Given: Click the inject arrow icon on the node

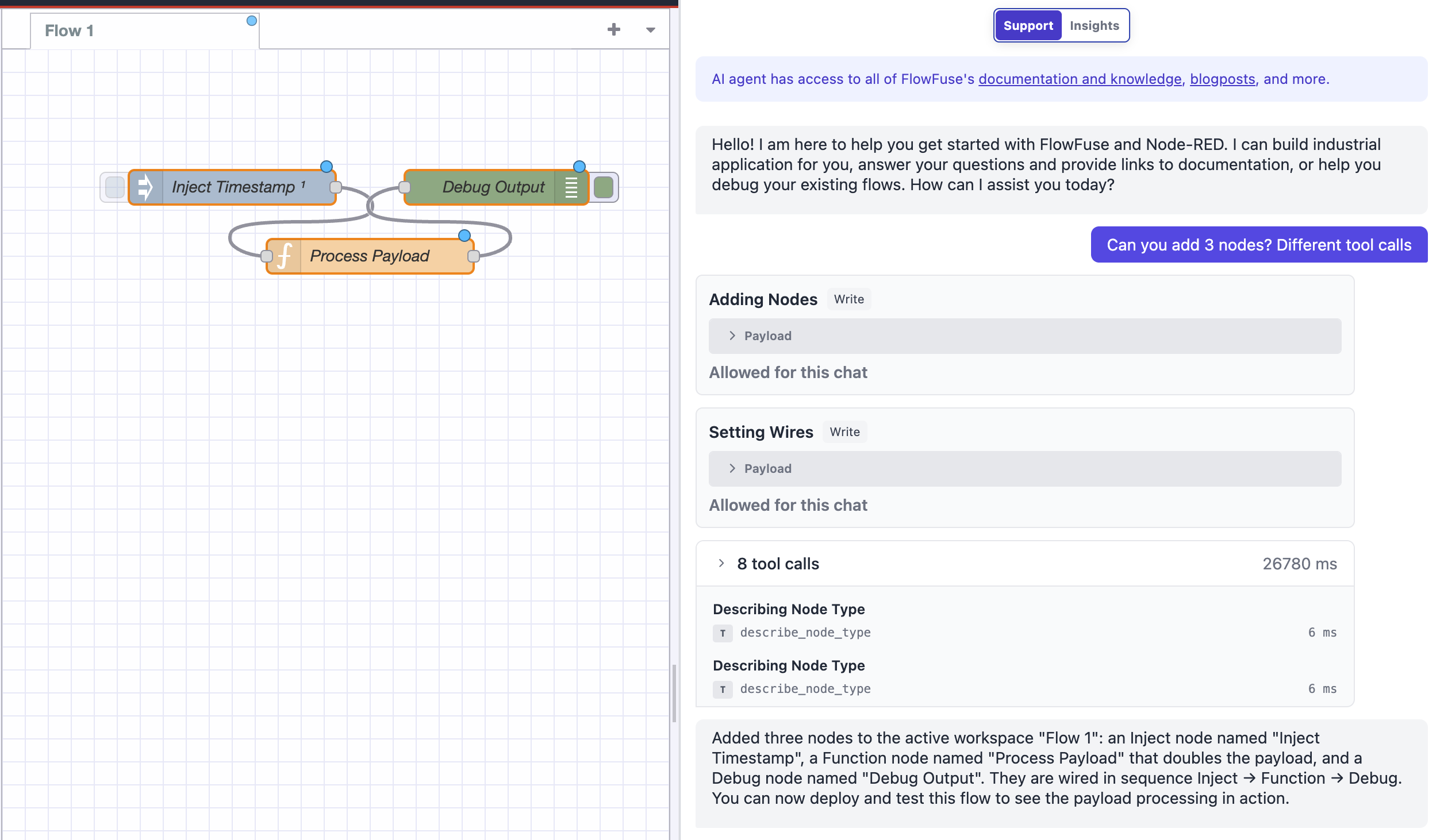Looking at the screenshot, I should (x=145, y=187).
